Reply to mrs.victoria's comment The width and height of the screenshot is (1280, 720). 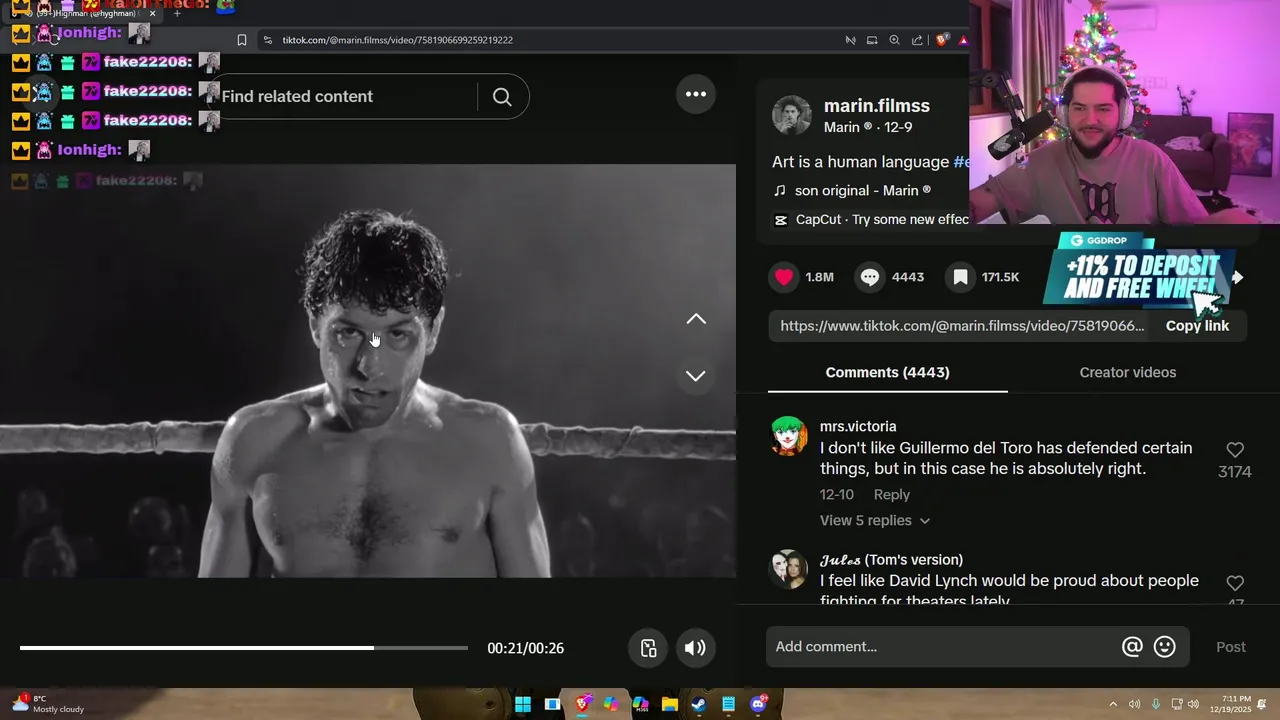pyautogui.click(x=891, y=495)
